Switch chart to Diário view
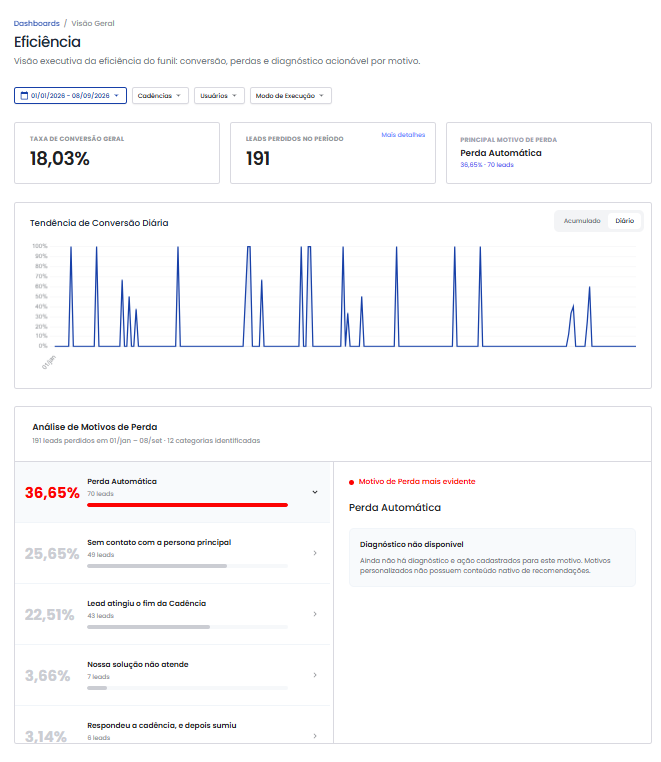 [625, 221]
